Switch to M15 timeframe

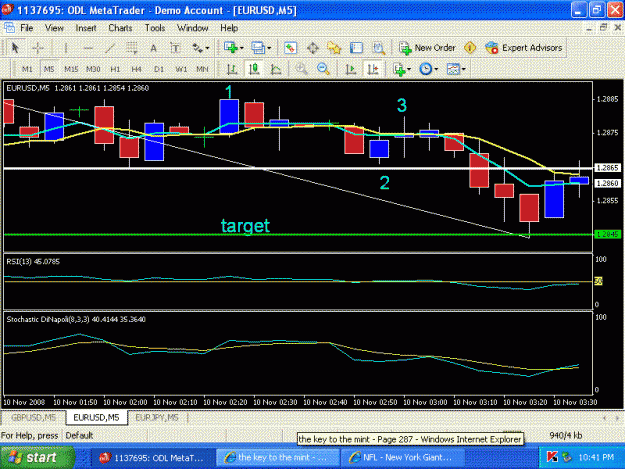(71, 69)
